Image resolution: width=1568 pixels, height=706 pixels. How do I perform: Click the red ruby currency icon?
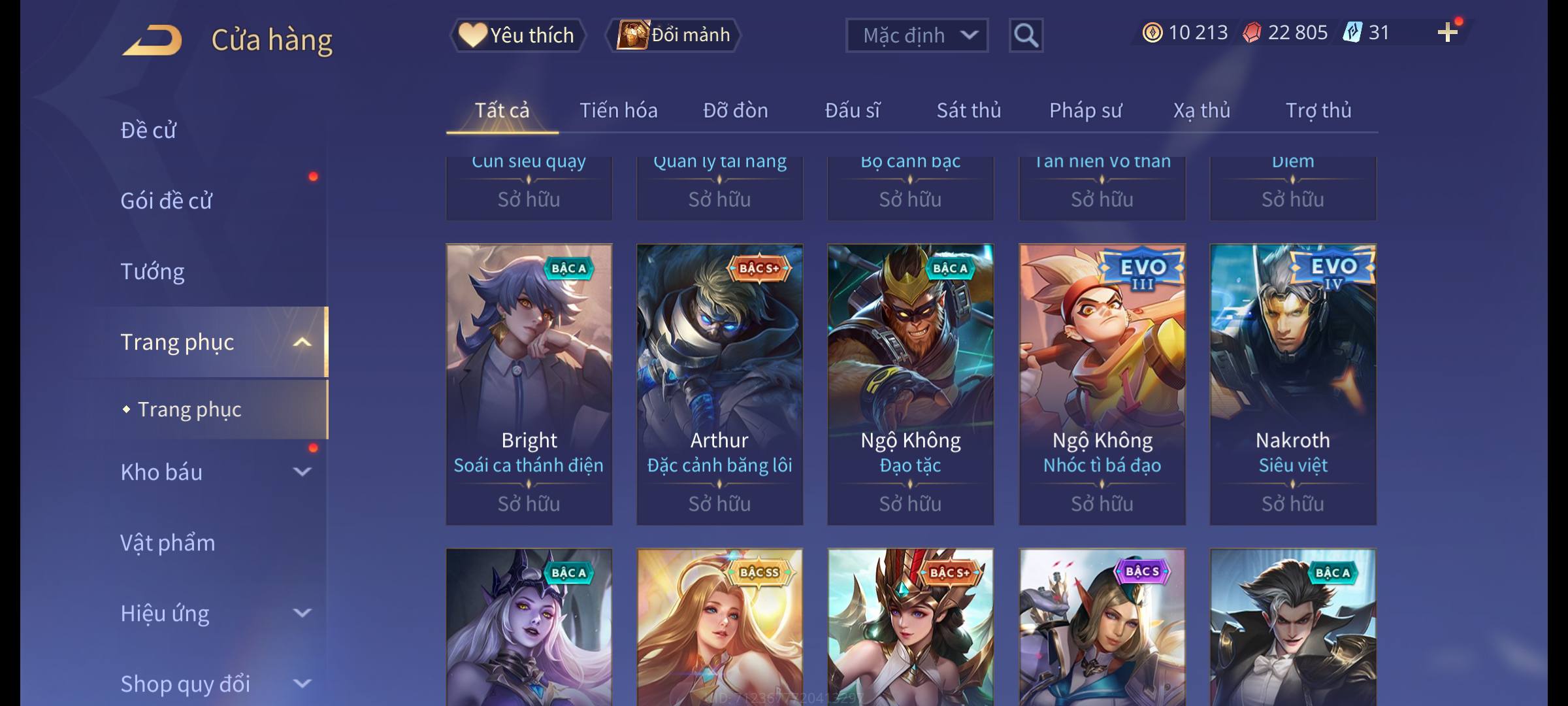(1251, 33)
